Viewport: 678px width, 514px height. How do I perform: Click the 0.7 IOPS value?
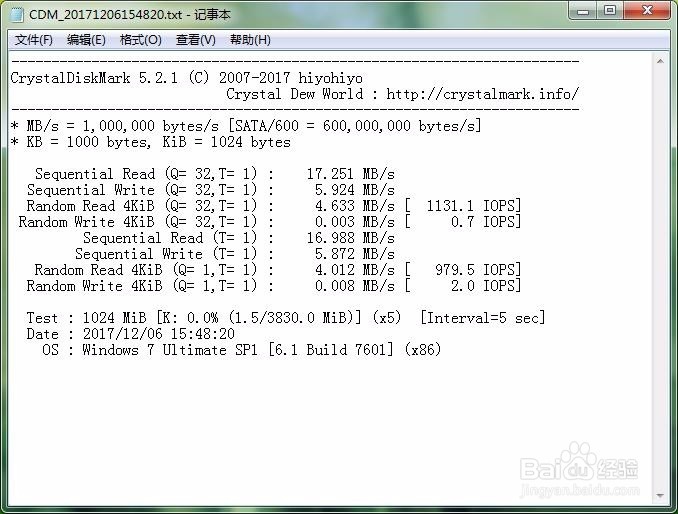(x=486, y=222)
